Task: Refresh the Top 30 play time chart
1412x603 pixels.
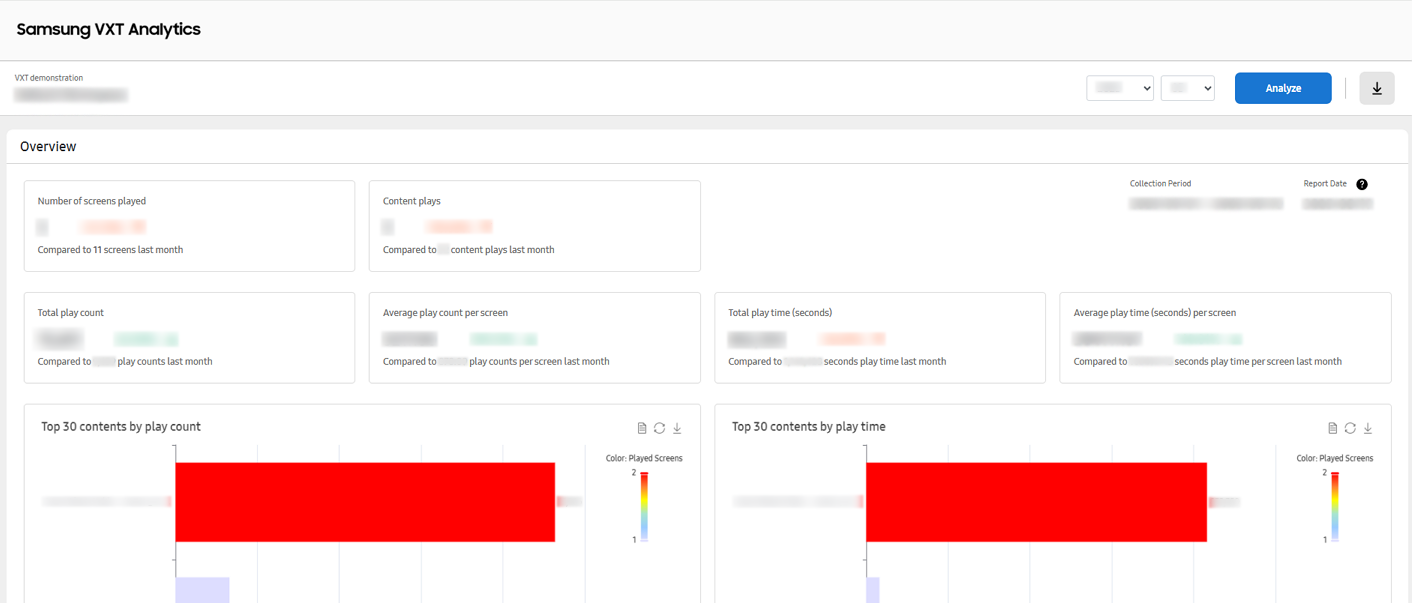Action: (1350, 428)
